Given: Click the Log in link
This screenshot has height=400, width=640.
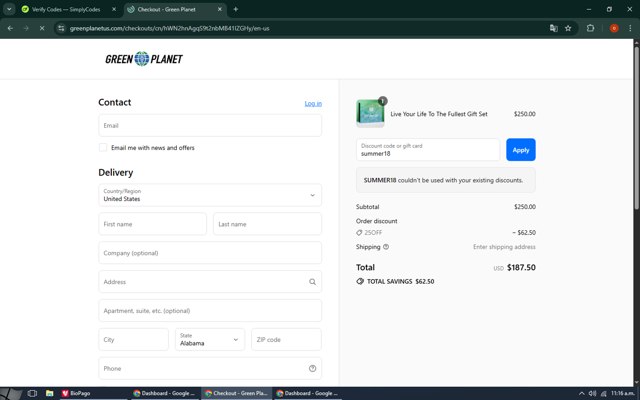Looking at the screenshot, I should tap(313, 103).
